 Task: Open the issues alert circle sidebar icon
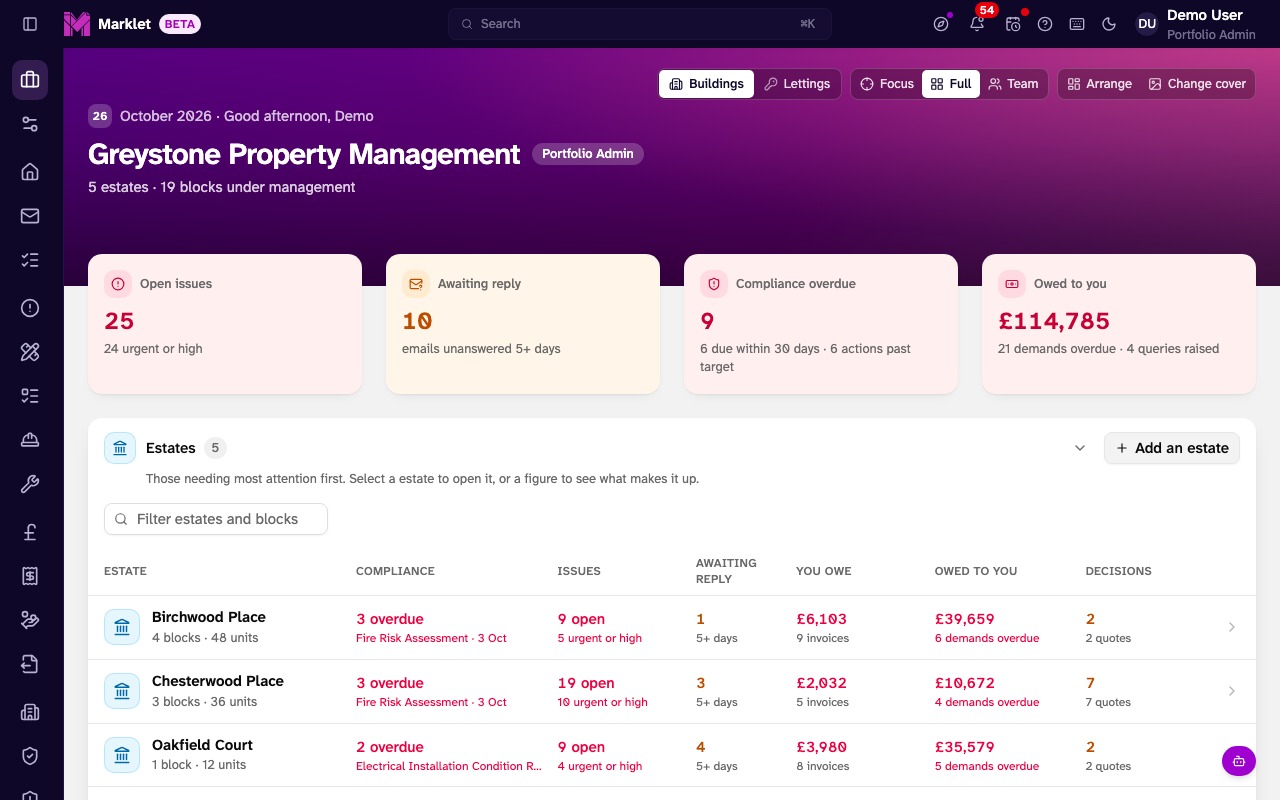click(30, 308)
